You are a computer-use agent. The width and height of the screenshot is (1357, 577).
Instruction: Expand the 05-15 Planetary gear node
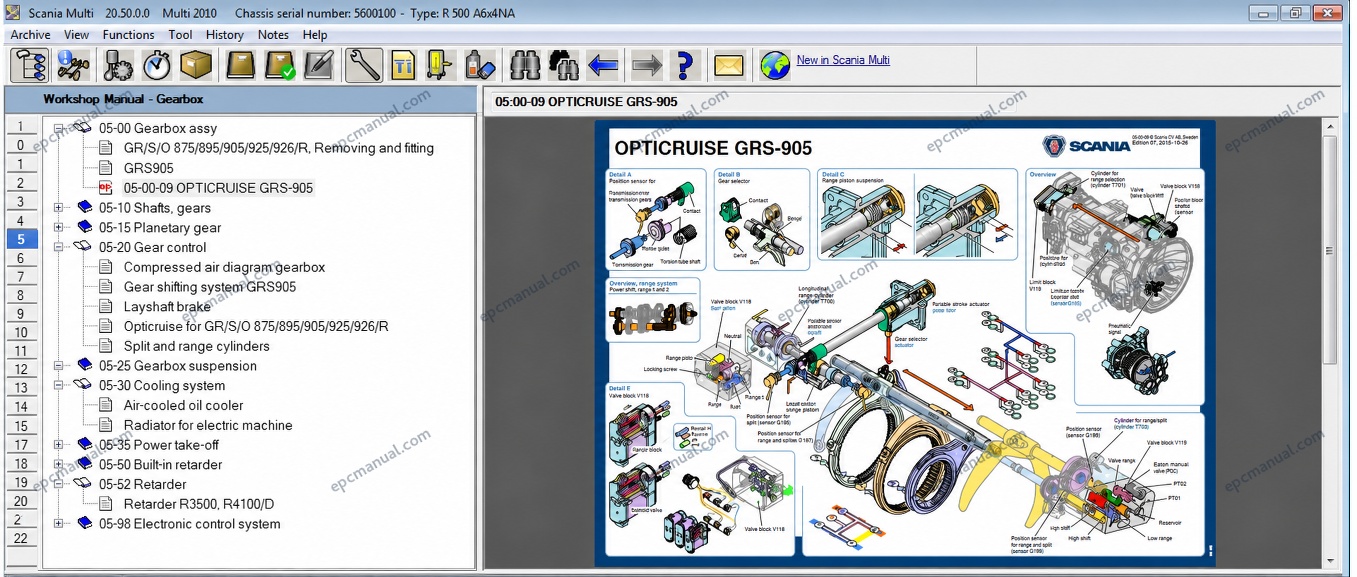point(59,227)
